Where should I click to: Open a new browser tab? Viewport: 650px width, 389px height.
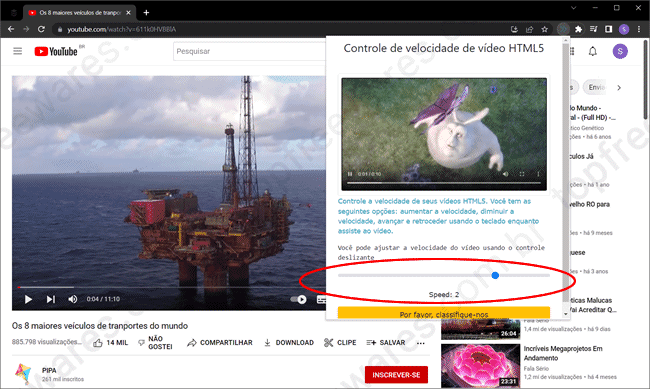146,13
